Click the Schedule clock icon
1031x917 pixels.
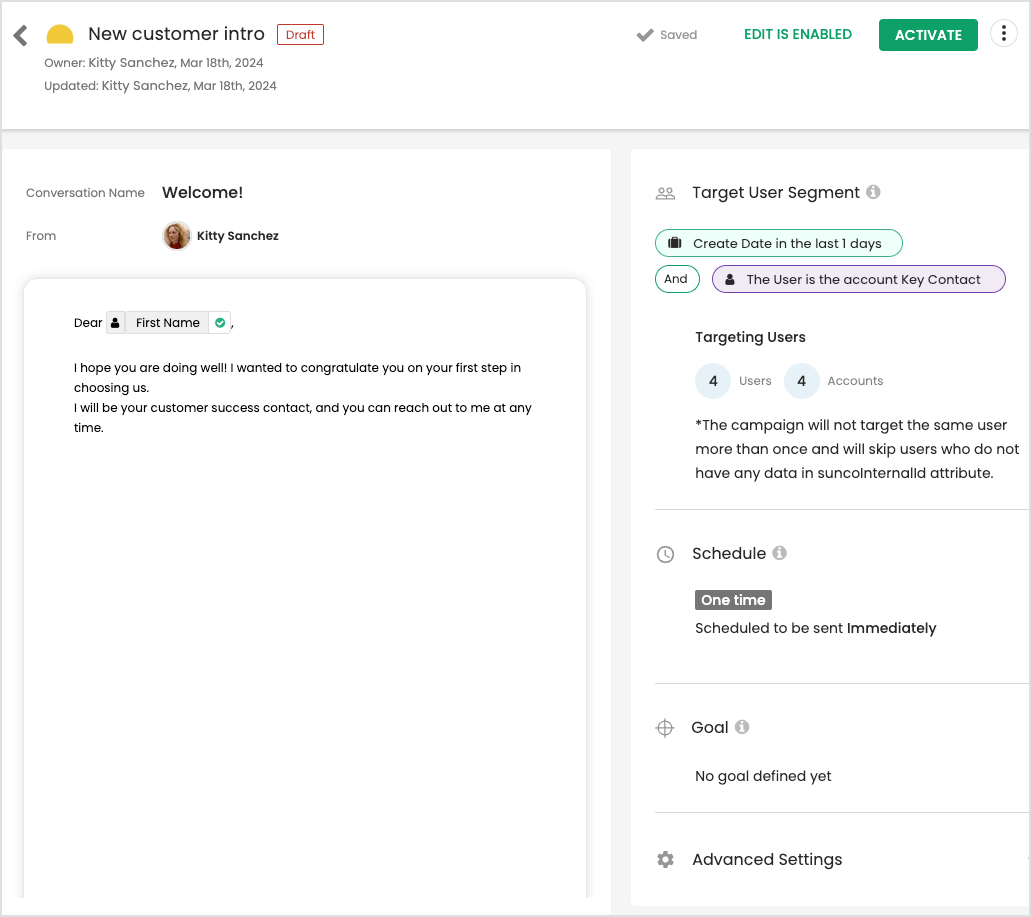click(x=665, y=554)
